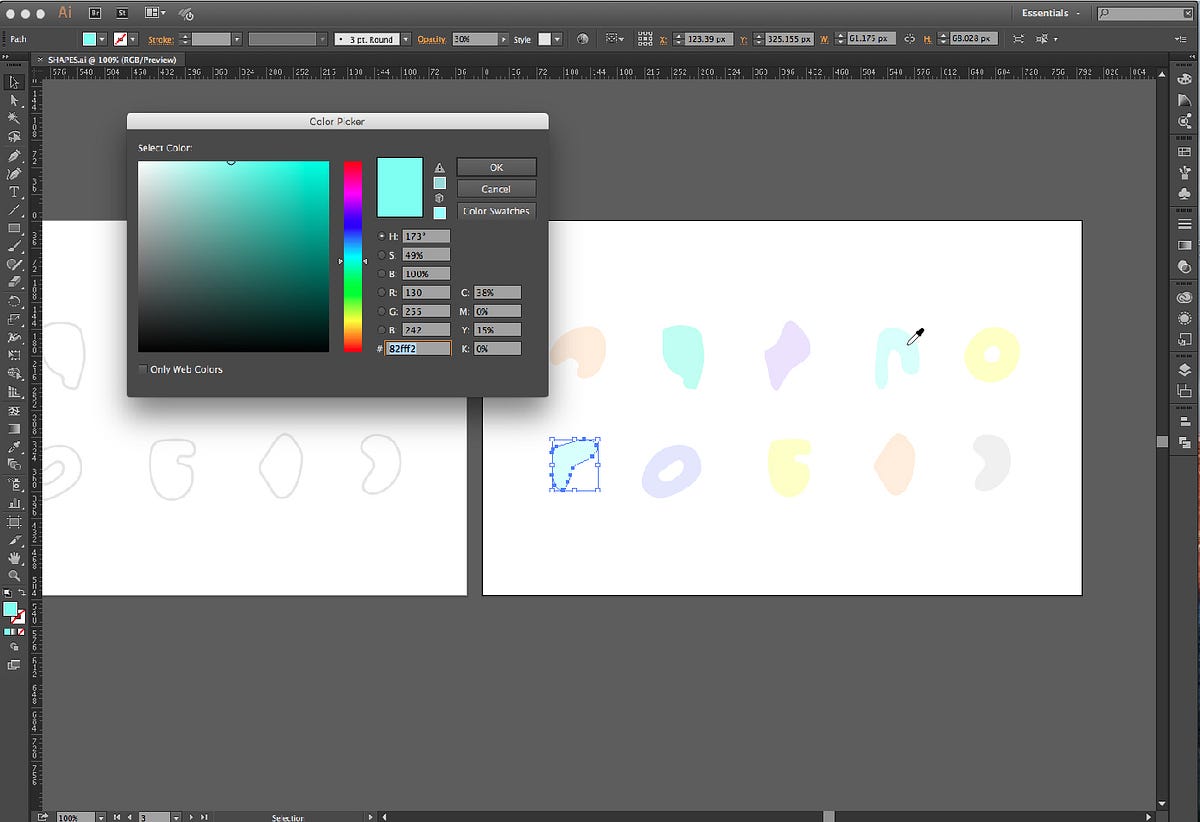
Task: Select the H hue radio button
Action: (382, 237)
